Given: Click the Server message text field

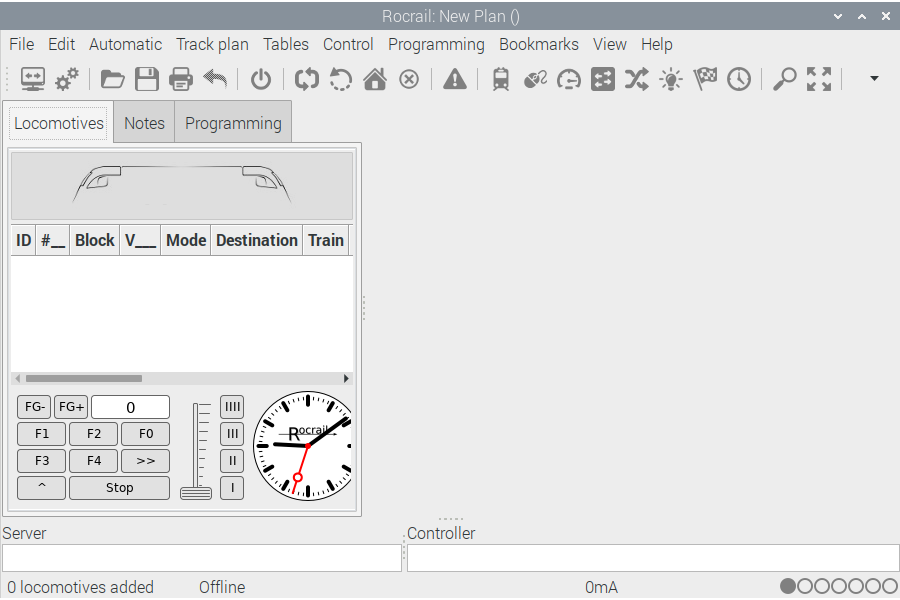Looking at the screenshot, I should (202, 558).
